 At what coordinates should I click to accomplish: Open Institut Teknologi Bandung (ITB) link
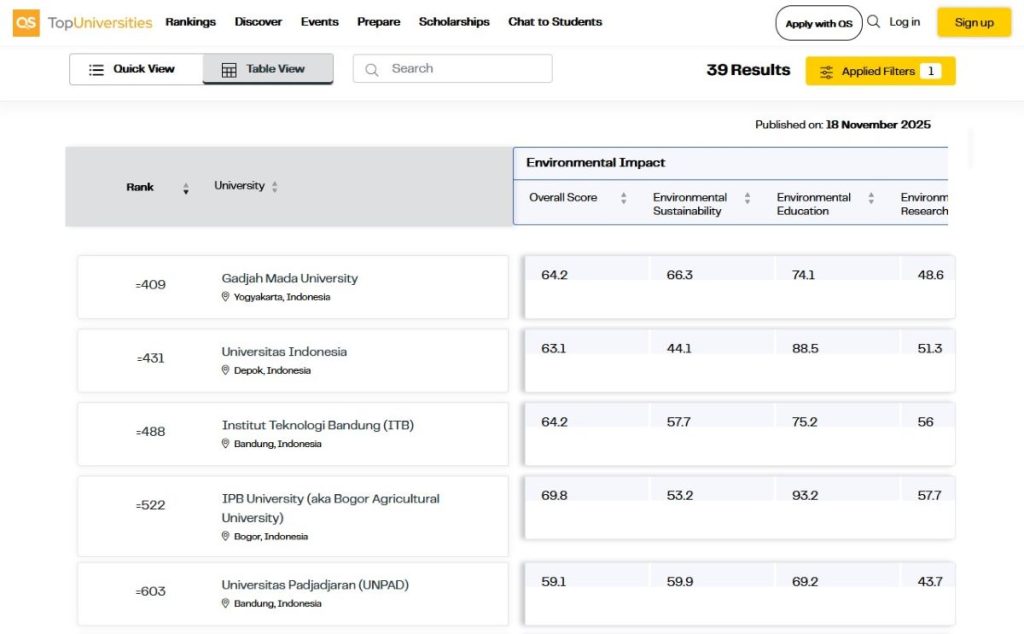coord(317,425)
